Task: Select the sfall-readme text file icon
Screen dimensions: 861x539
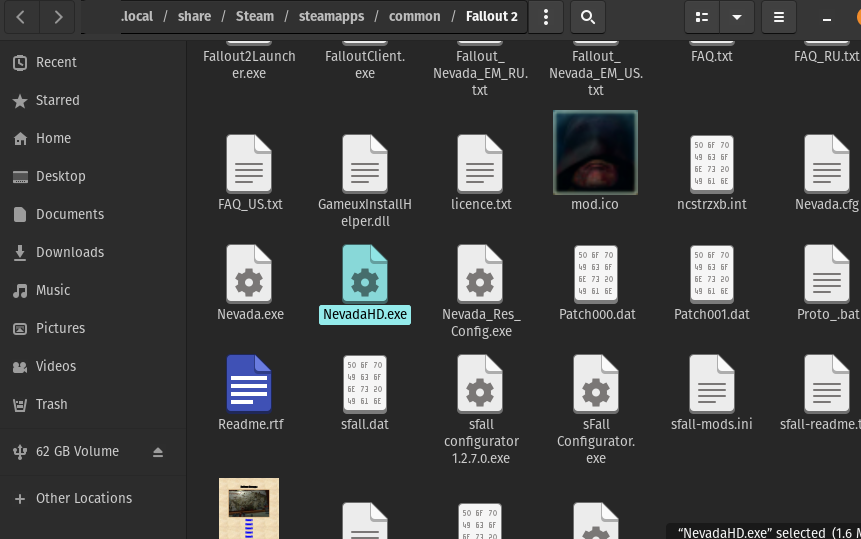Action: (827, 383)
